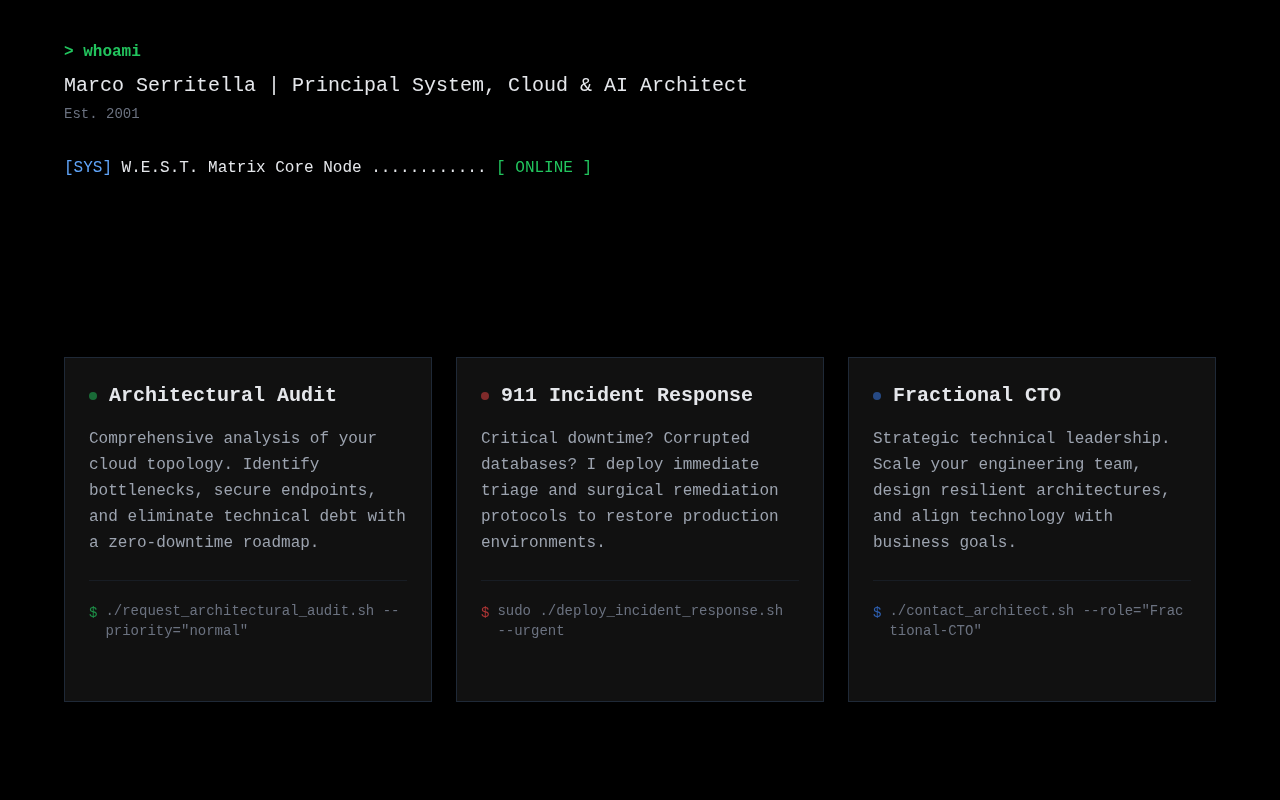The height and width of the screenshot is (800, 1280).
Task: Click the Fractional CTO description paragraph
Action: [x=1022, y=491]
